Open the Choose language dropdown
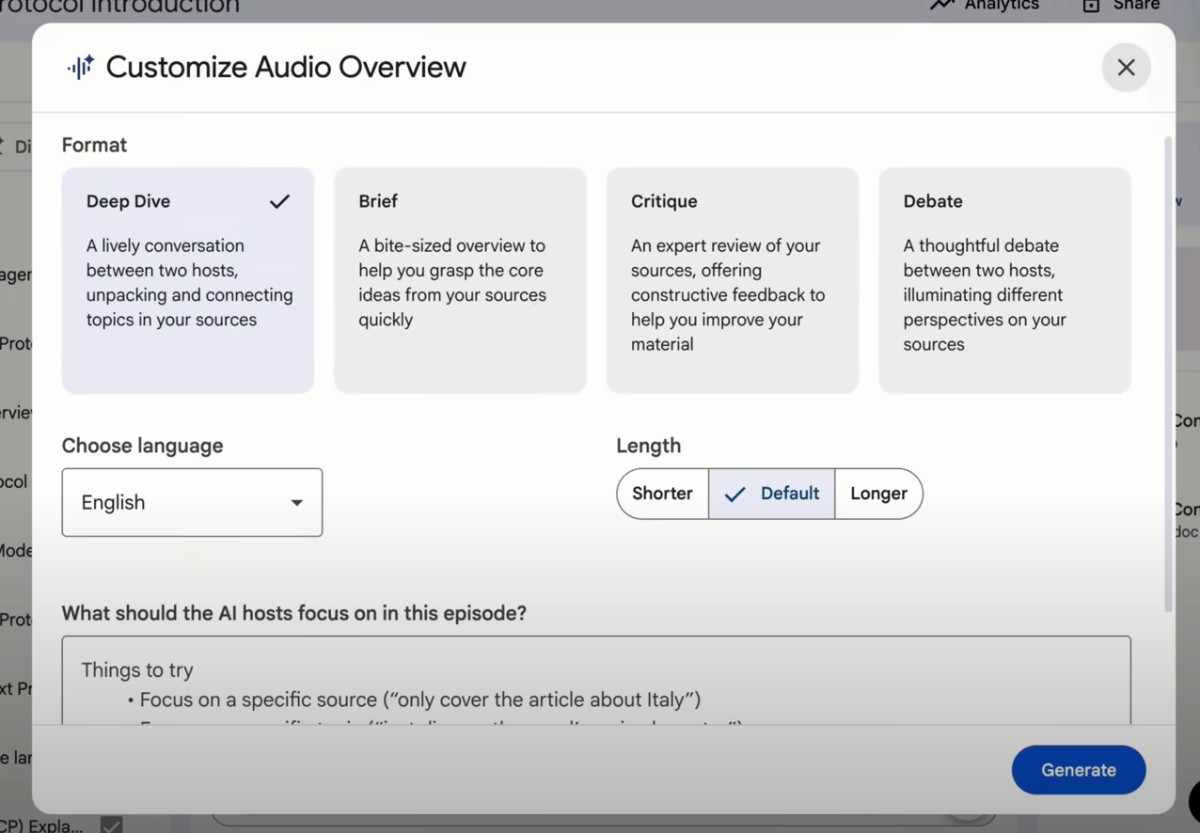This screenshot has width=1200, height=833. pyautogui.click(x=192, y=502)
